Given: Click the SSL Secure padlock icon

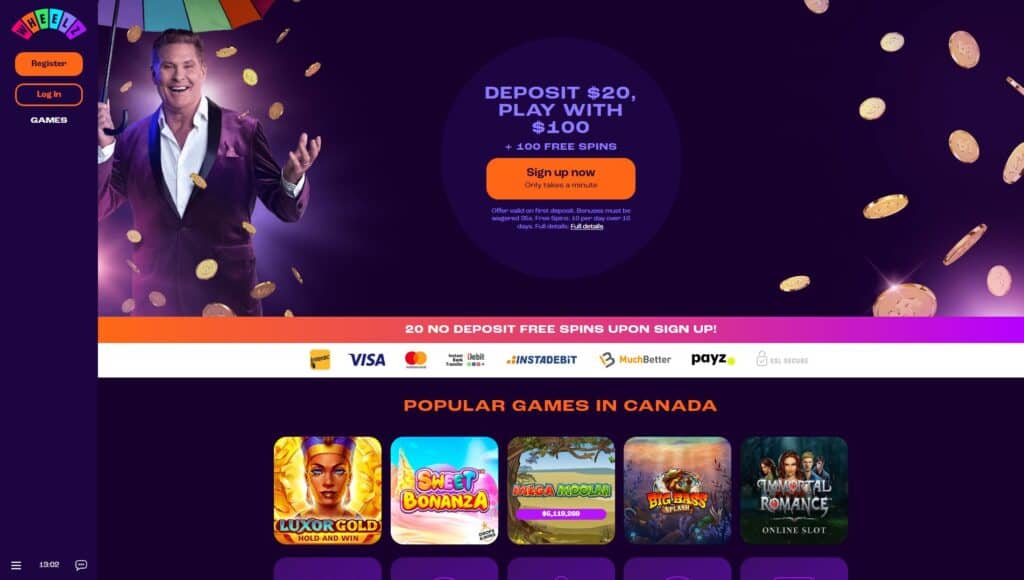Looking at the screenshot, I should click(x=761, y=359).
